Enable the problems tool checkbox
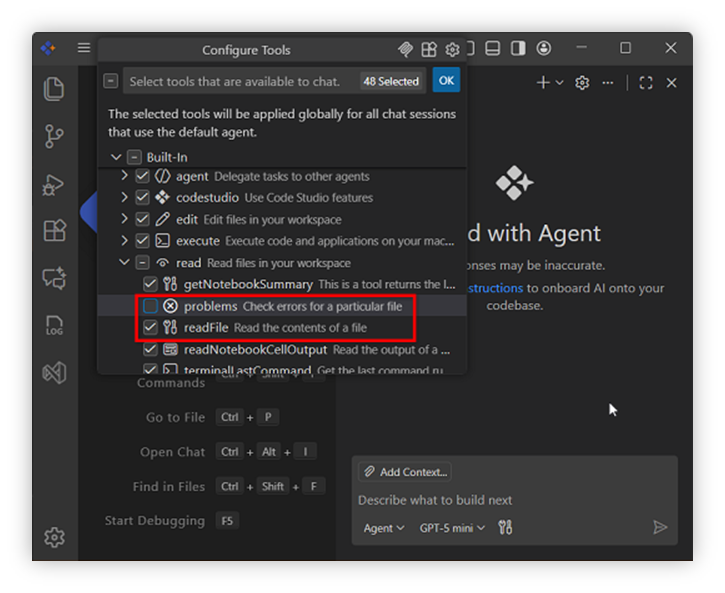The width and height of the screenshot is (725, 593). point(150,306)
